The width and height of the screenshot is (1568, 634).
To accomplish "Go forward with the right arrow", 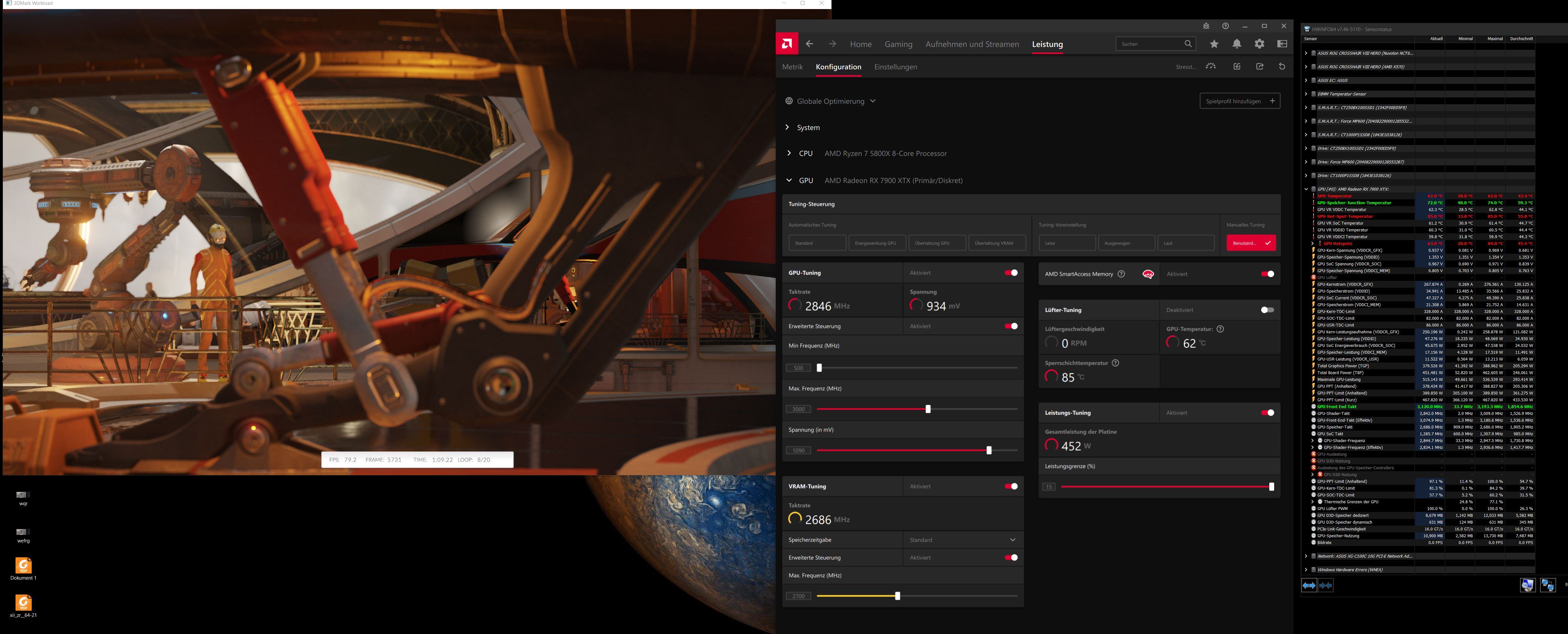I will [x=832, y=44].
